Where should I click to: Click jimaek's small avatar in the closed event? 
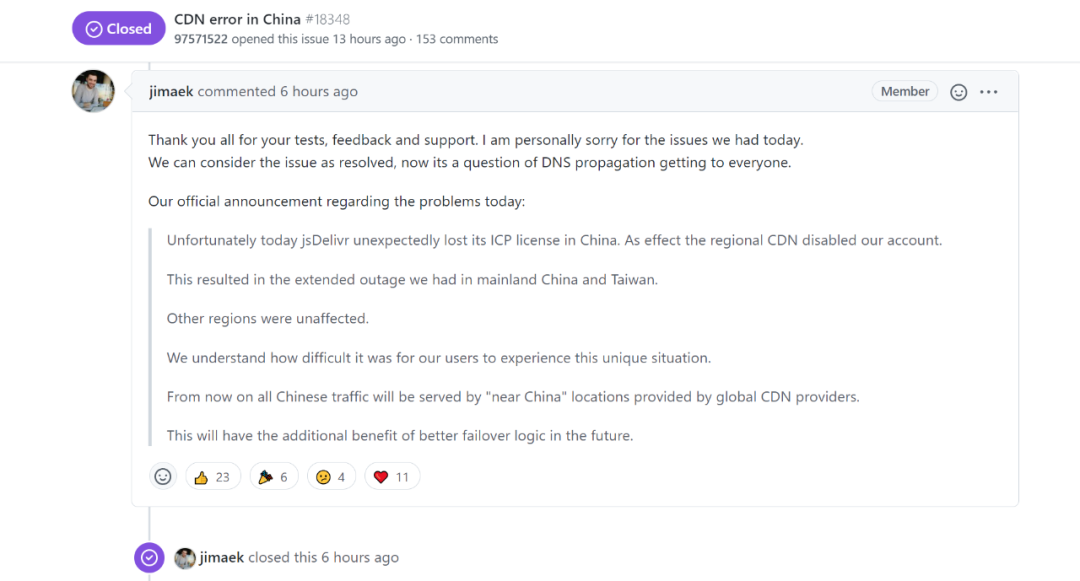[185, 558]
